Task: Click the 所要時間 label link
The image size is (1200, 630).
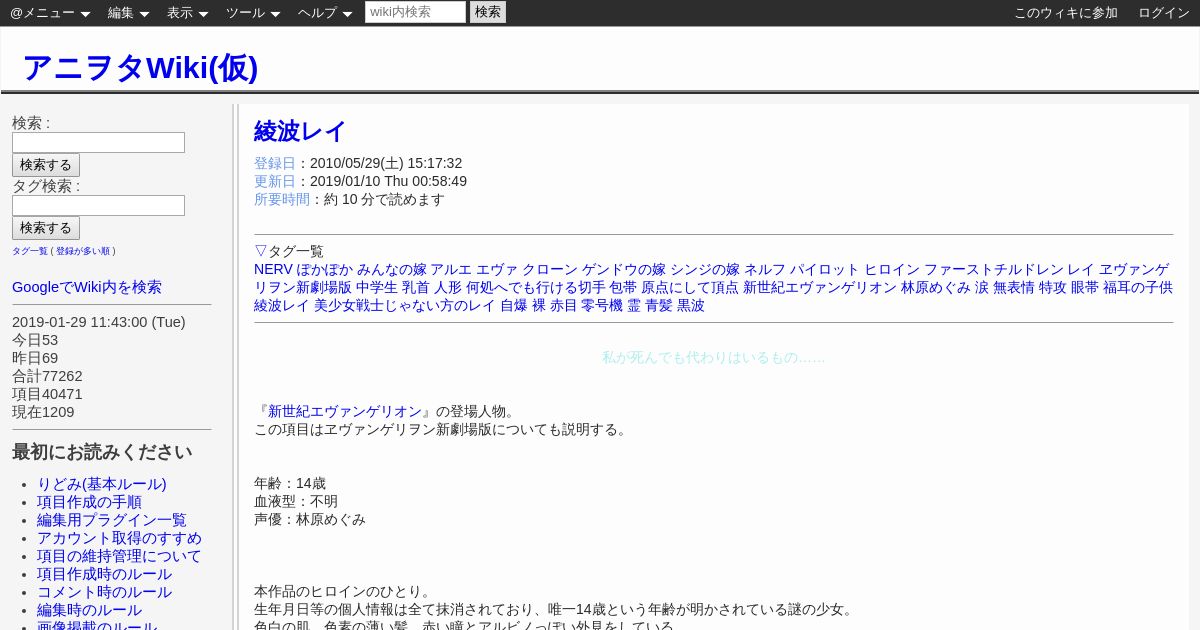Action: click(282, 199)
